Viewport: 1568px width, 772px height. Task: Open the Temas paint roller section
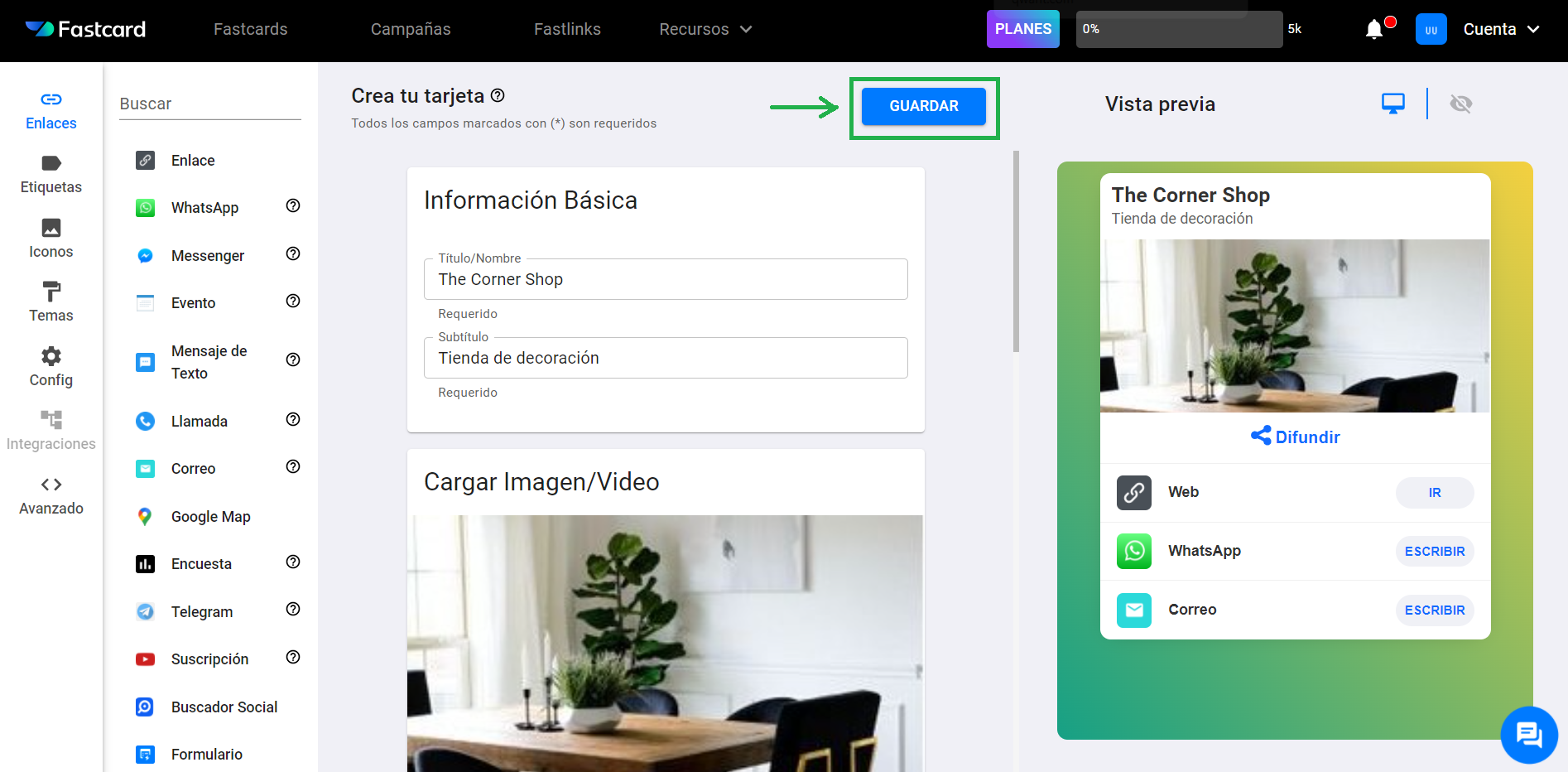pyautogui.click(x=51, y=303)
